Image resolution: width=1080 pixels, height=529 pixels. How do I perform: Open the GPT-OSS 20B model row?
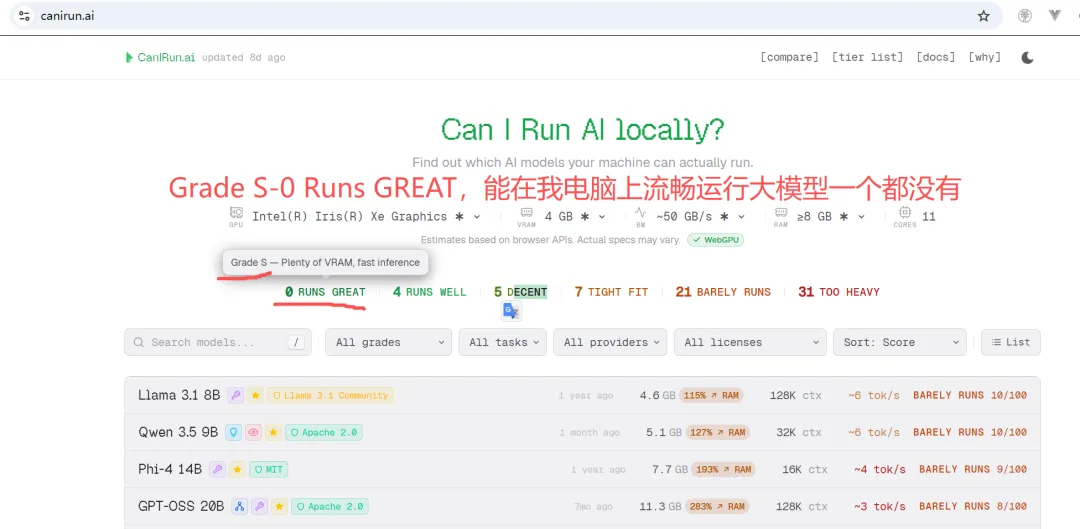click(x=582, y=507)
